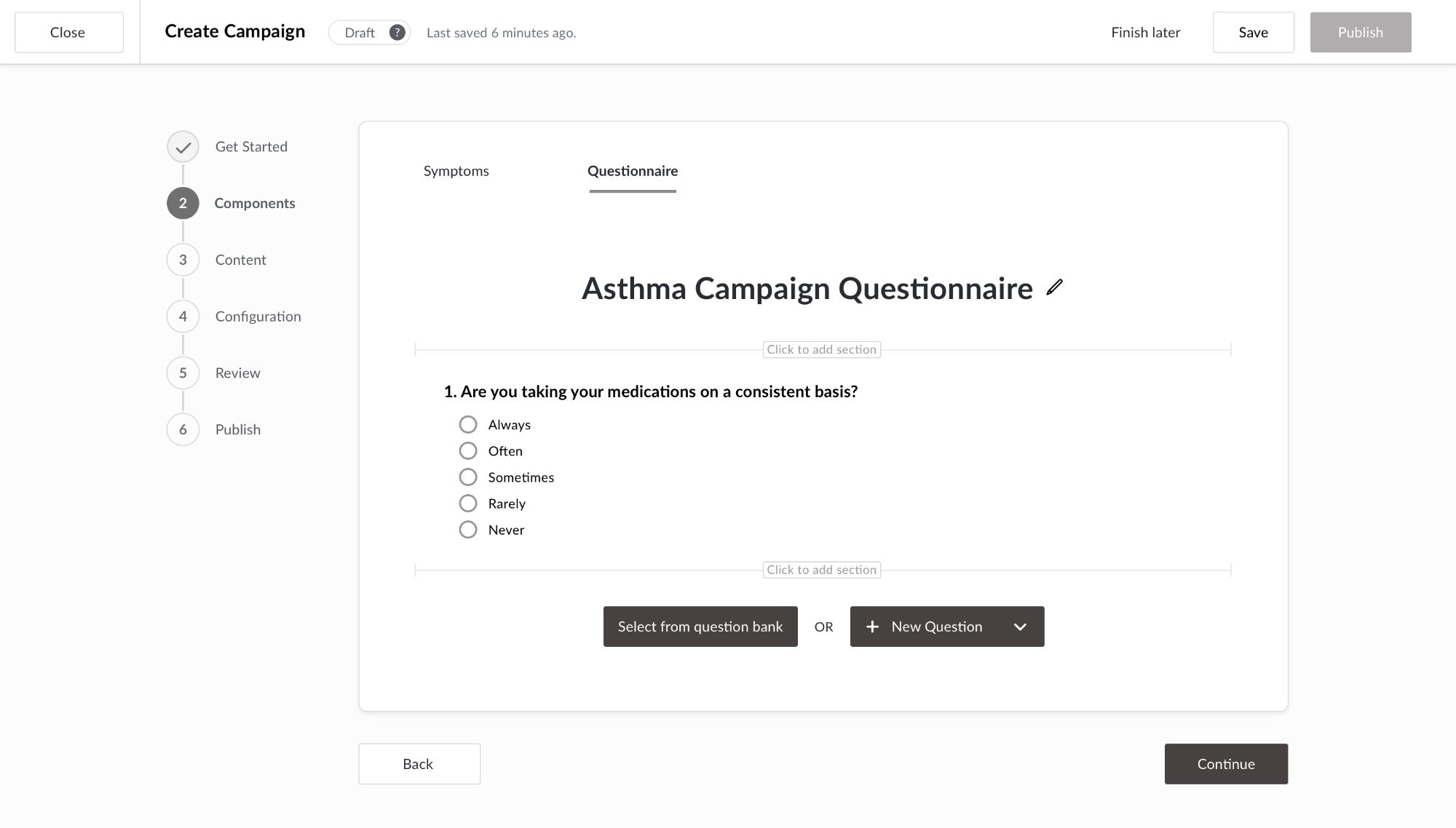
Task: Jump to step 4 Configuration circle
Action: pyautogui.click(x=183, y=317)
